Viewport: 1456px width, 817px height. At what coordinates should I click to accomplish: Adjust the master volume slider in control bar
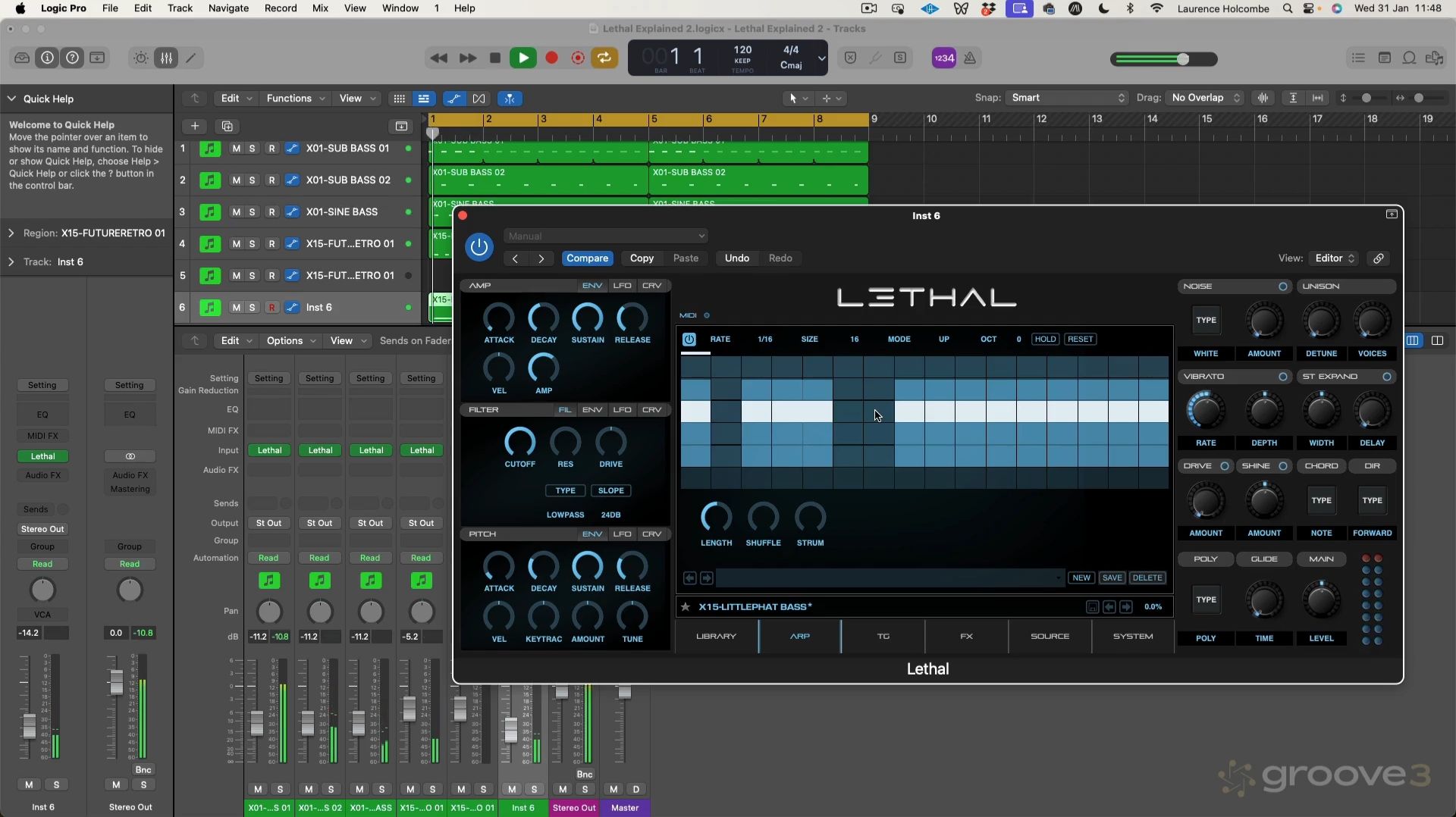tap(1182, 59)
